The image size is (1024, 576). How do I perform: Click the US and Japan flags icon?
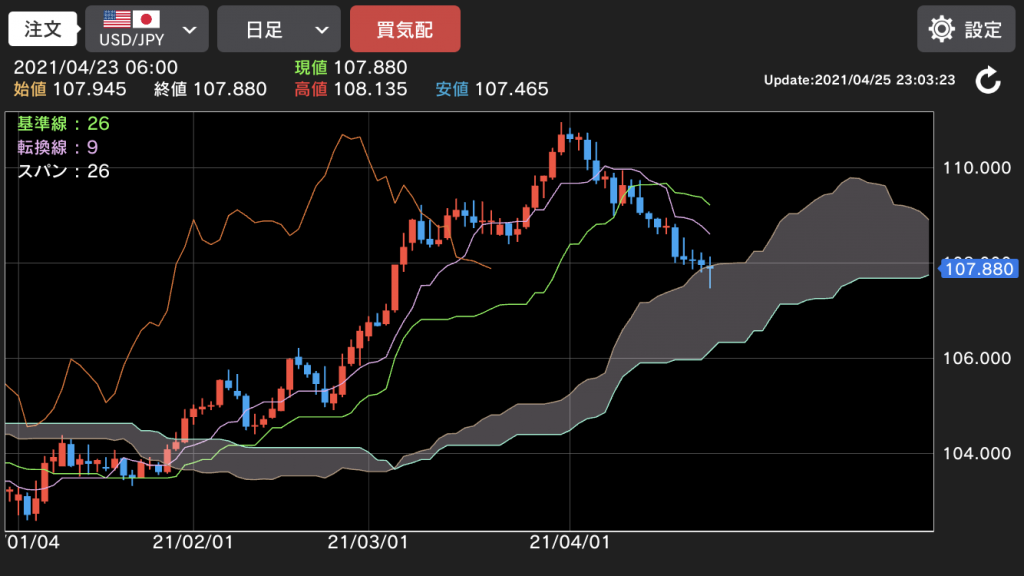[x=132, y=19]
